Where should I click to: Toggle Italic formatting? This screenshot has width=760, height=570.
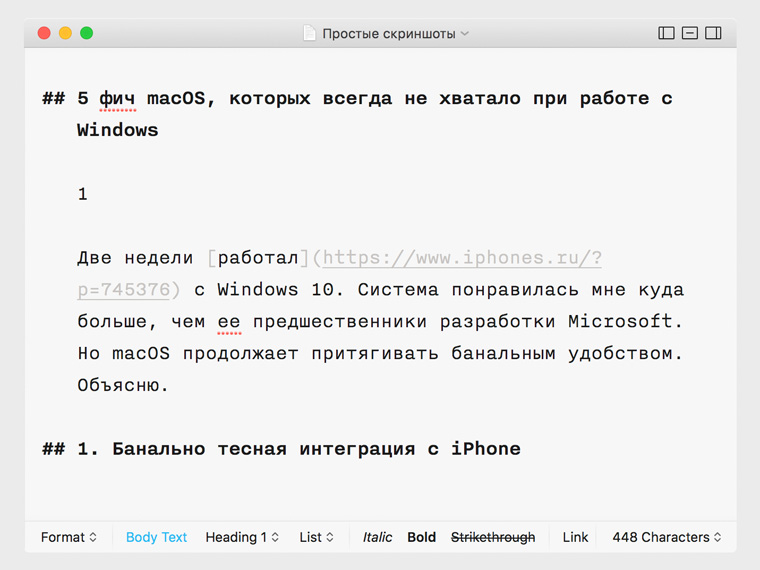(x=377, y=537)
